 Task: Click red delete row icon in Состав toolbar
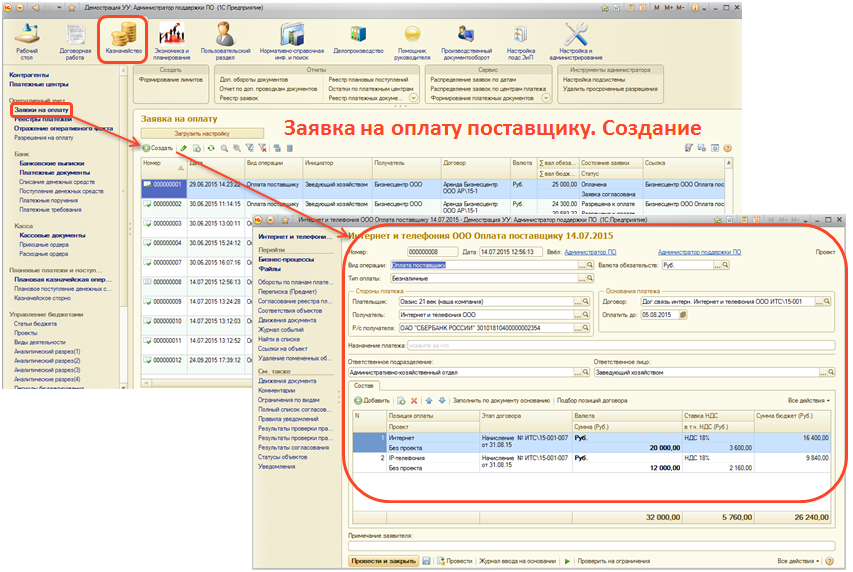click(413, 400)
